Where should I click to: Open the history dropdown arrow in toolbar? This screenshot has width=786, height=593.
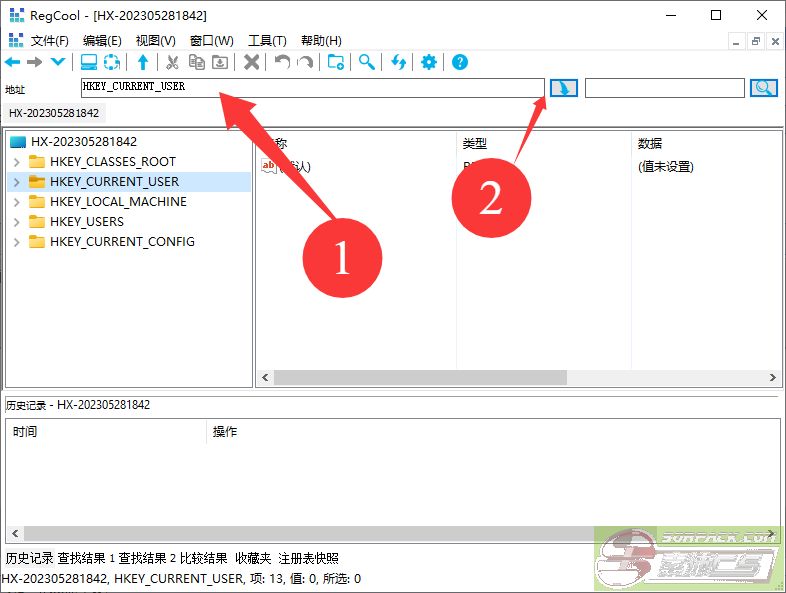click(58, 62)
